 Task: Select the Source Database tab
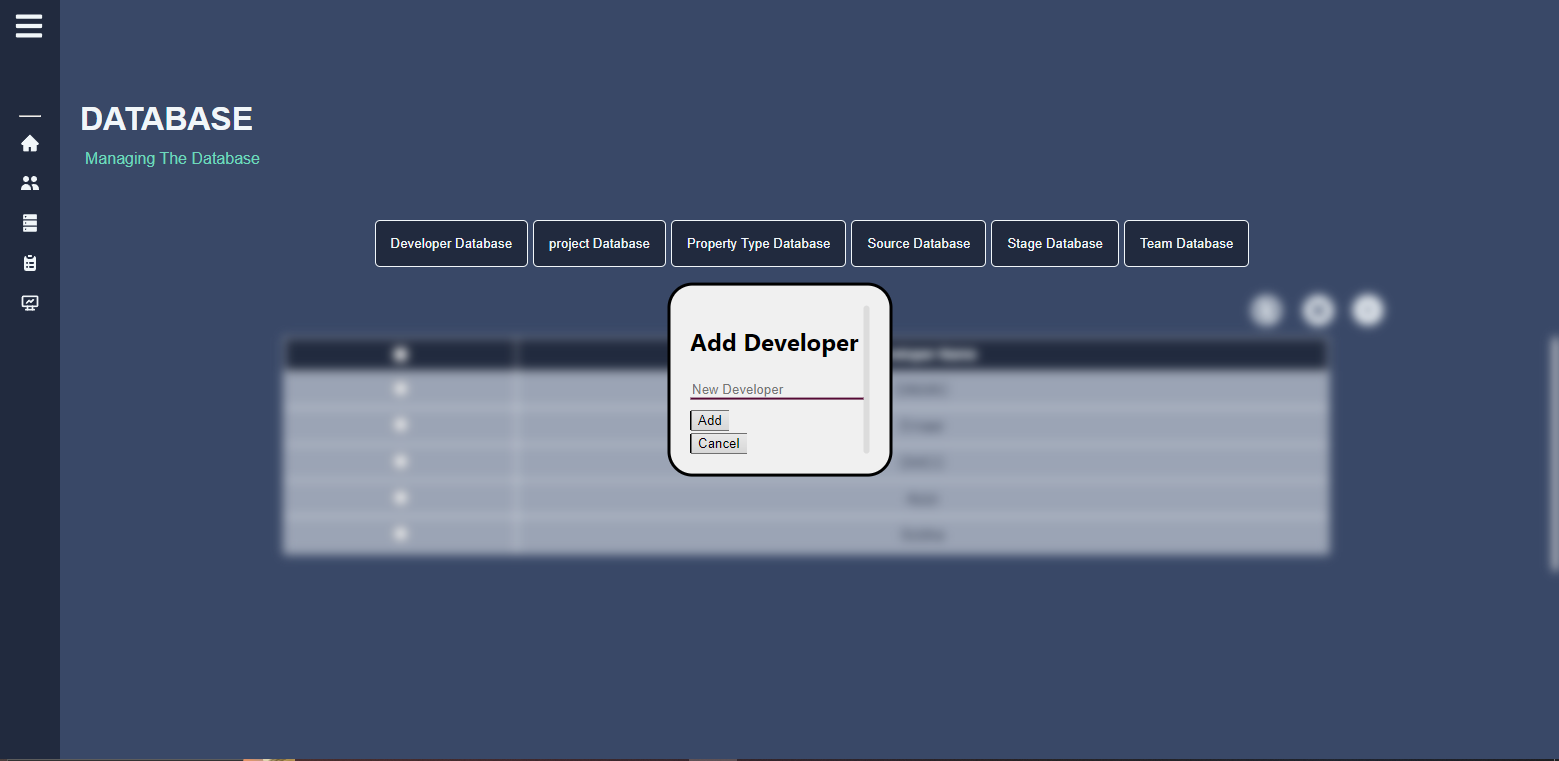tap(918, 244)
